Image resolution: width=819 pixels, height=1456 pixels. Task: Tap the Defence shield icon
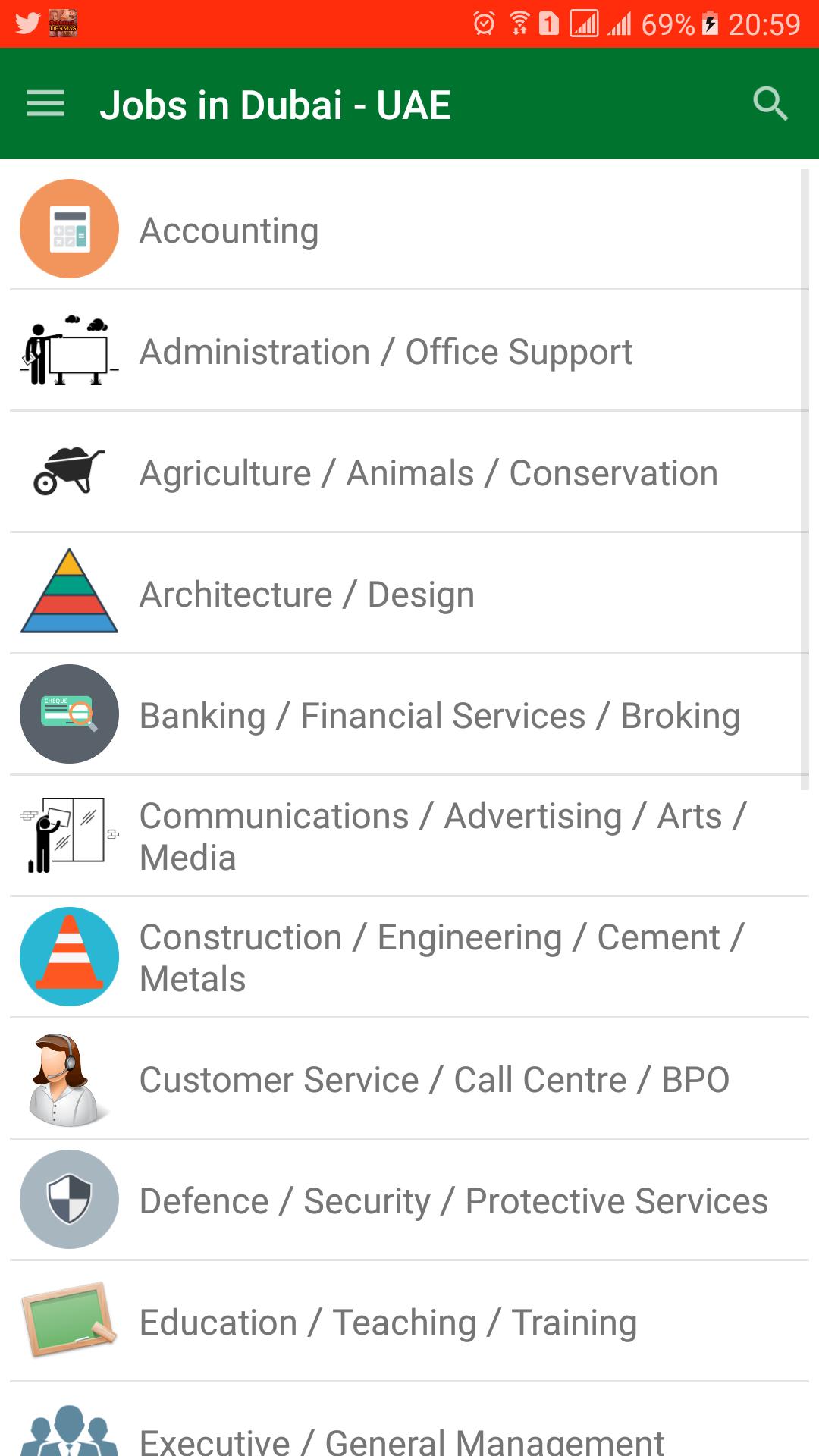coord(69,1199)
